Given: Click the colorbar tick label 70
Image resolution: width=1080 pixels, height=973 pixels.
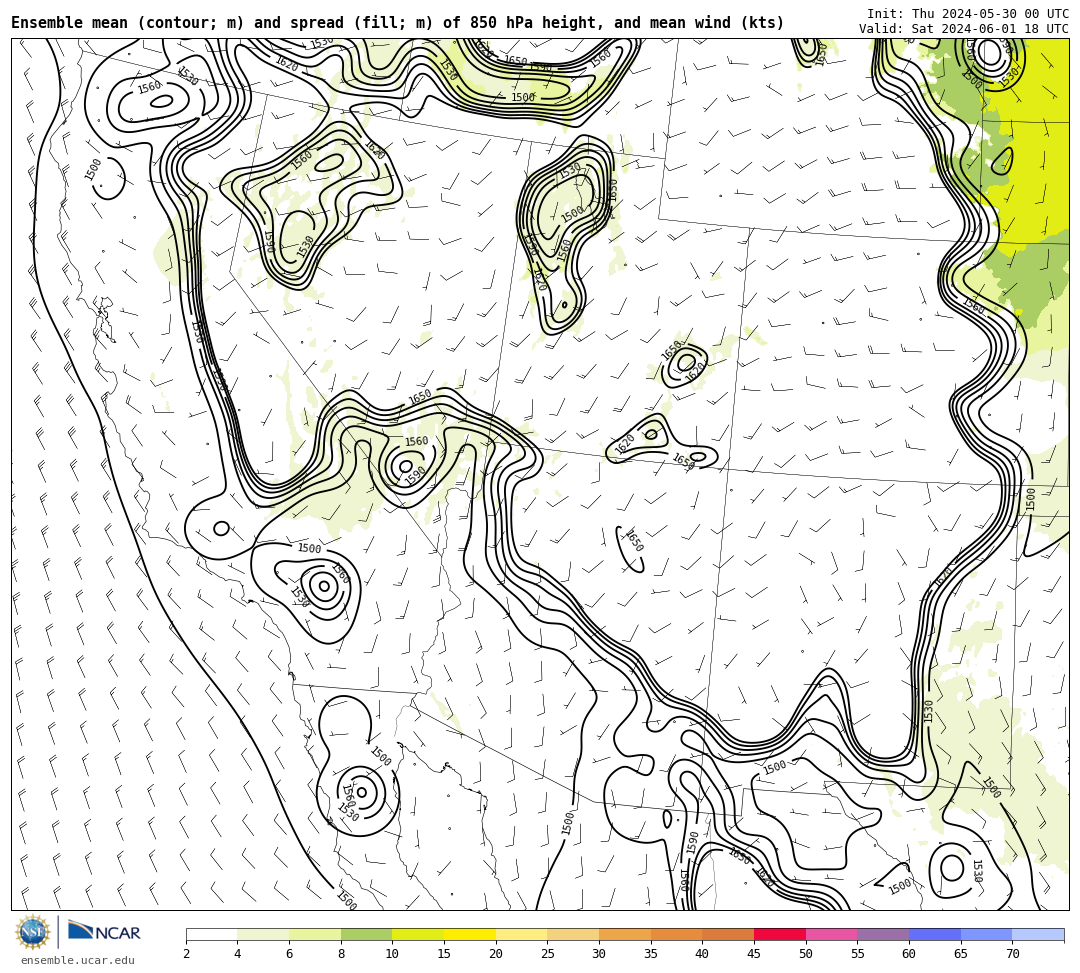Looking at the screenshot, I should [1012, 954].
